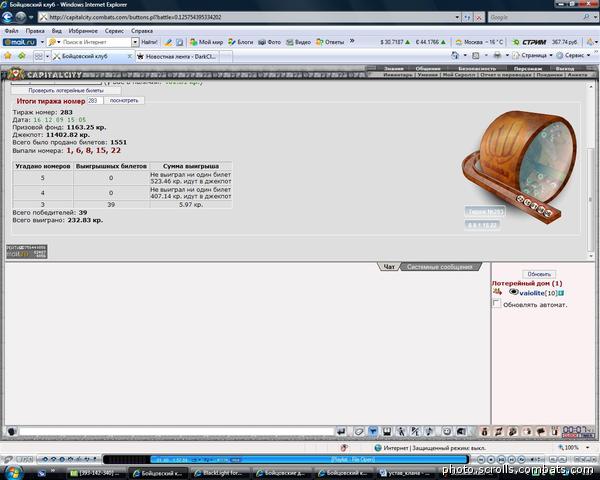This screenshot has width=600, height=480.
Task: Click the stop button on media player bar
Action: (x=491, y=459)
